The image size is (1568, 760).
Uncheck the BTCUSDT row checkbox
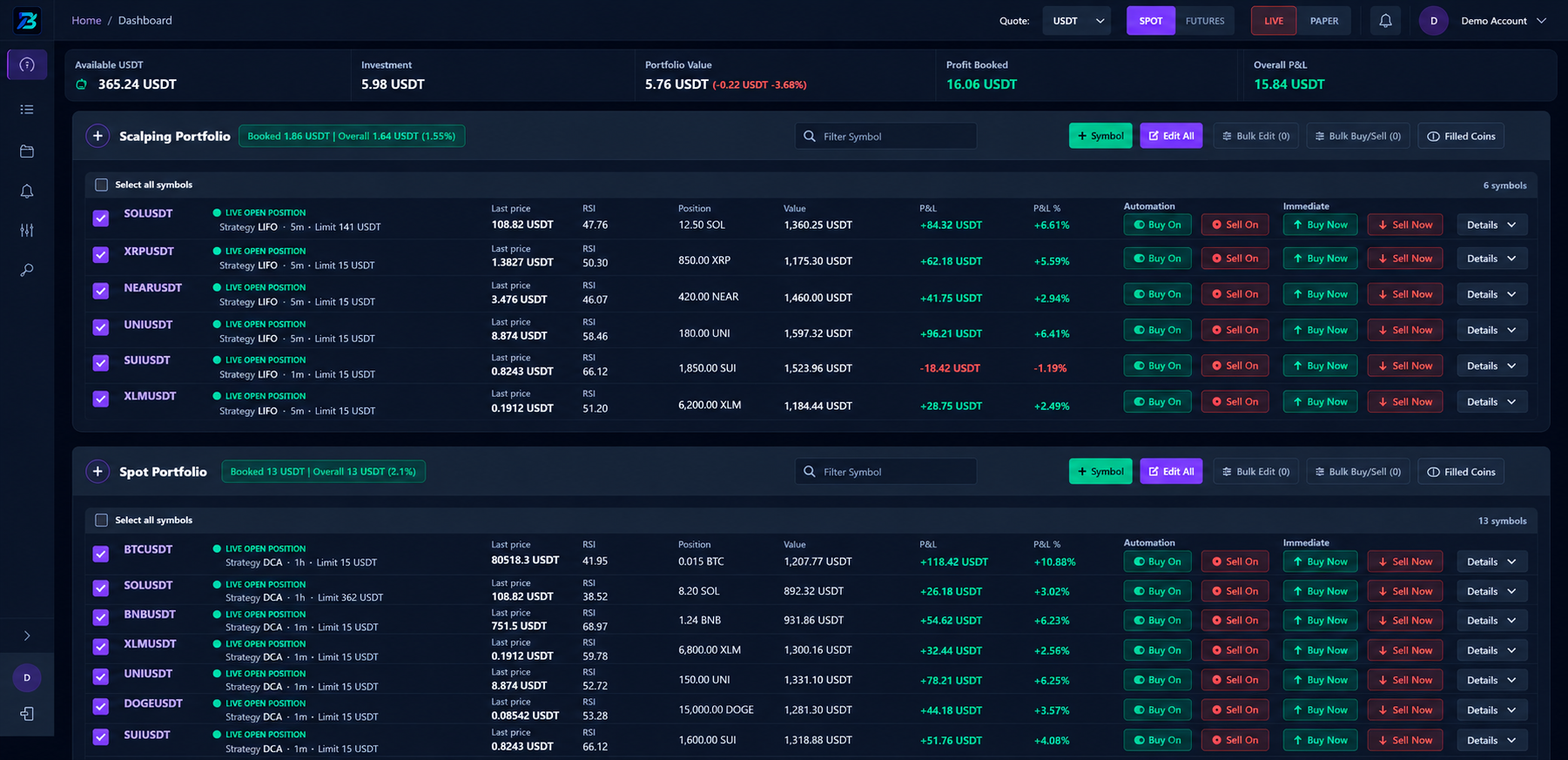pos(101,554)
